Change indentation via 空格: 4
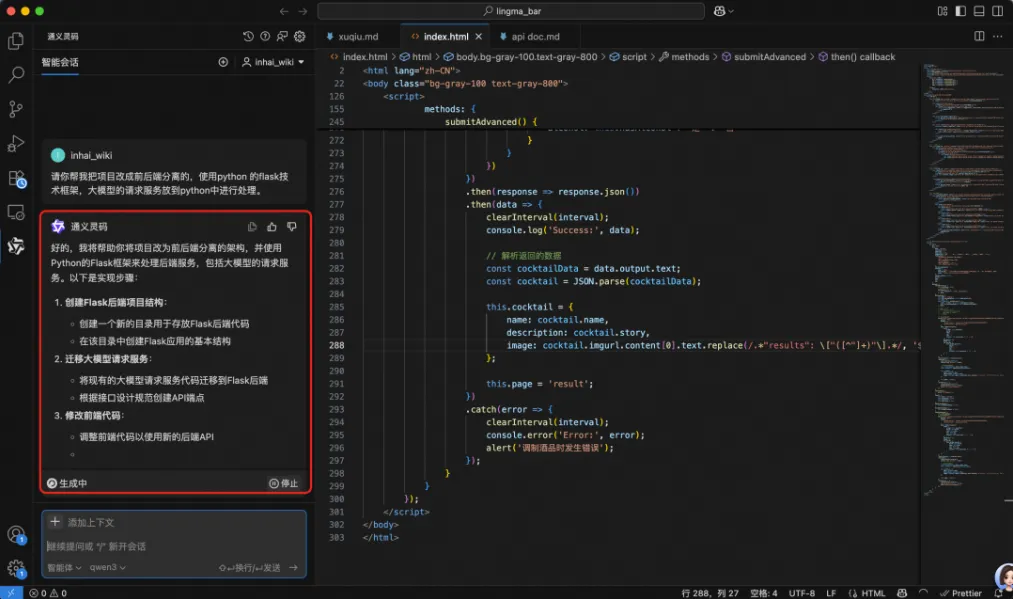 (764, 593)
